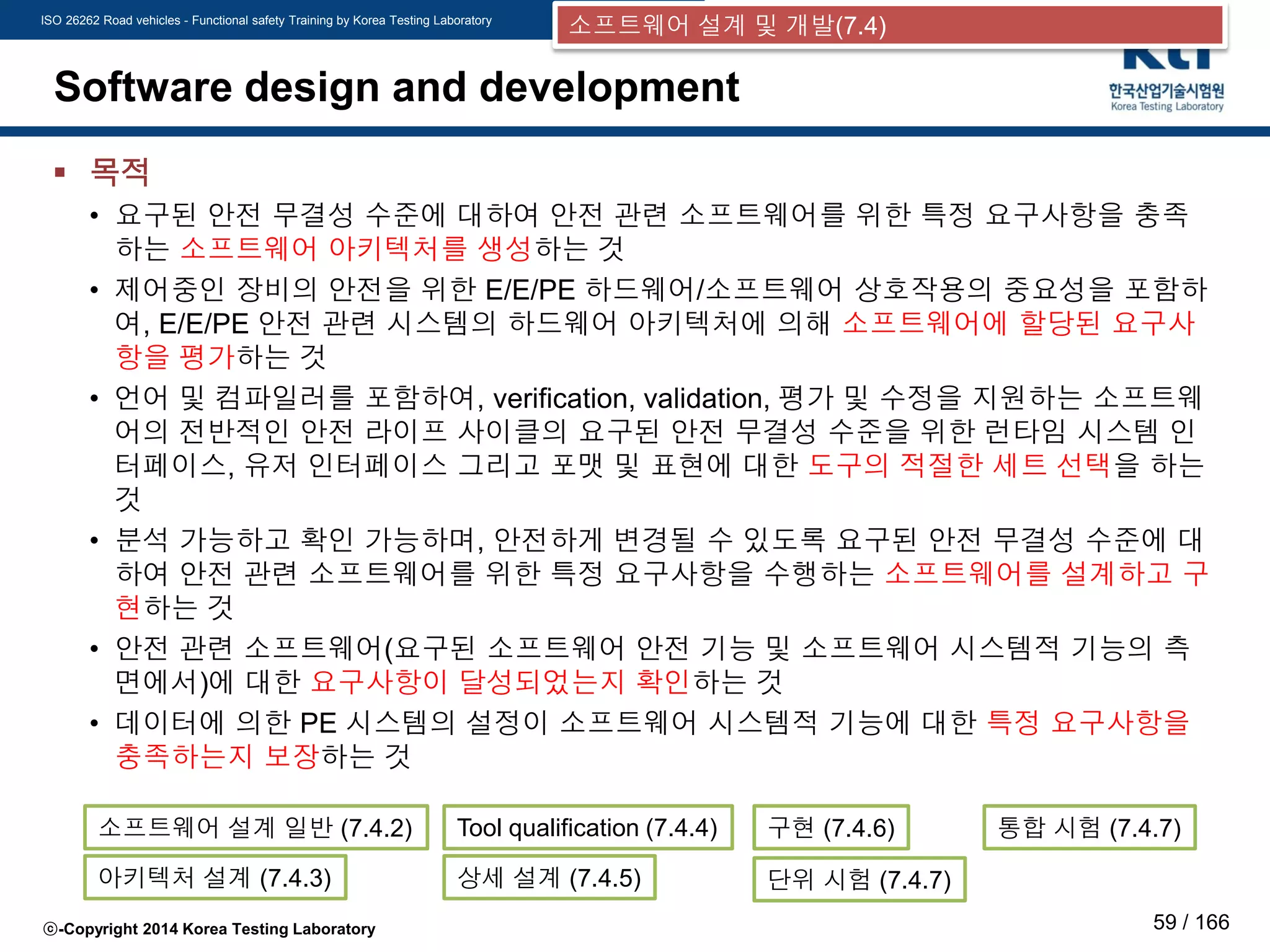Click the text 데이터에 의한 PE 시스템의 설정이
The image size is (1270, 952).
331,723
